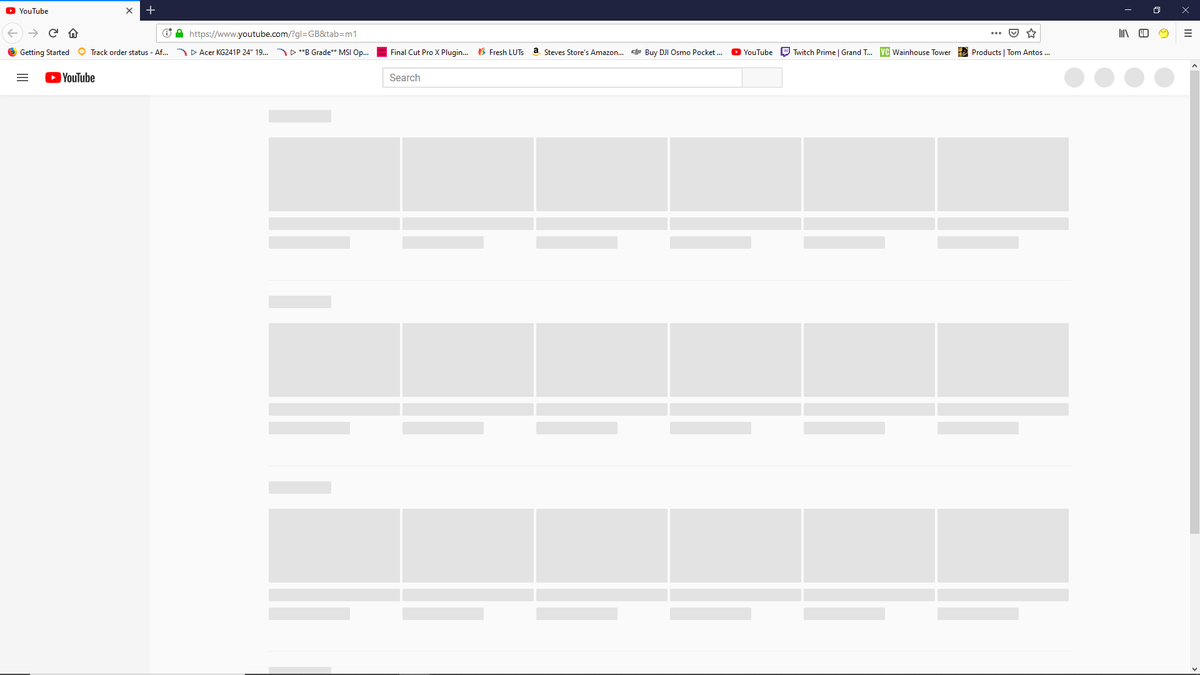The height and width of the screenshot is (675, 1200).
Task: Open Steves Store's Amazon bookmark
Action: pyautogui.click(x=578, y=52)
